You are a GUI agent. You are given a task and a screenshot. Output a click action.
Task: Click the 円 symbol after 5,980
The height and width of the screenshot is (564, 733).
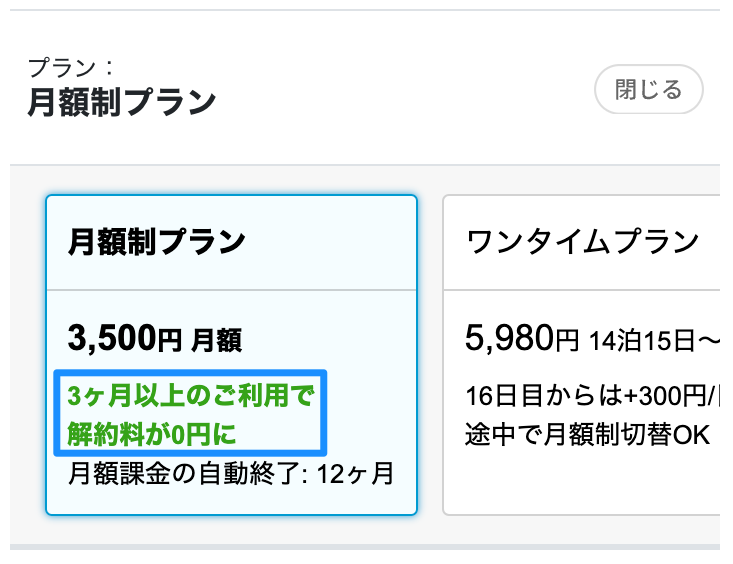(566, 341)
